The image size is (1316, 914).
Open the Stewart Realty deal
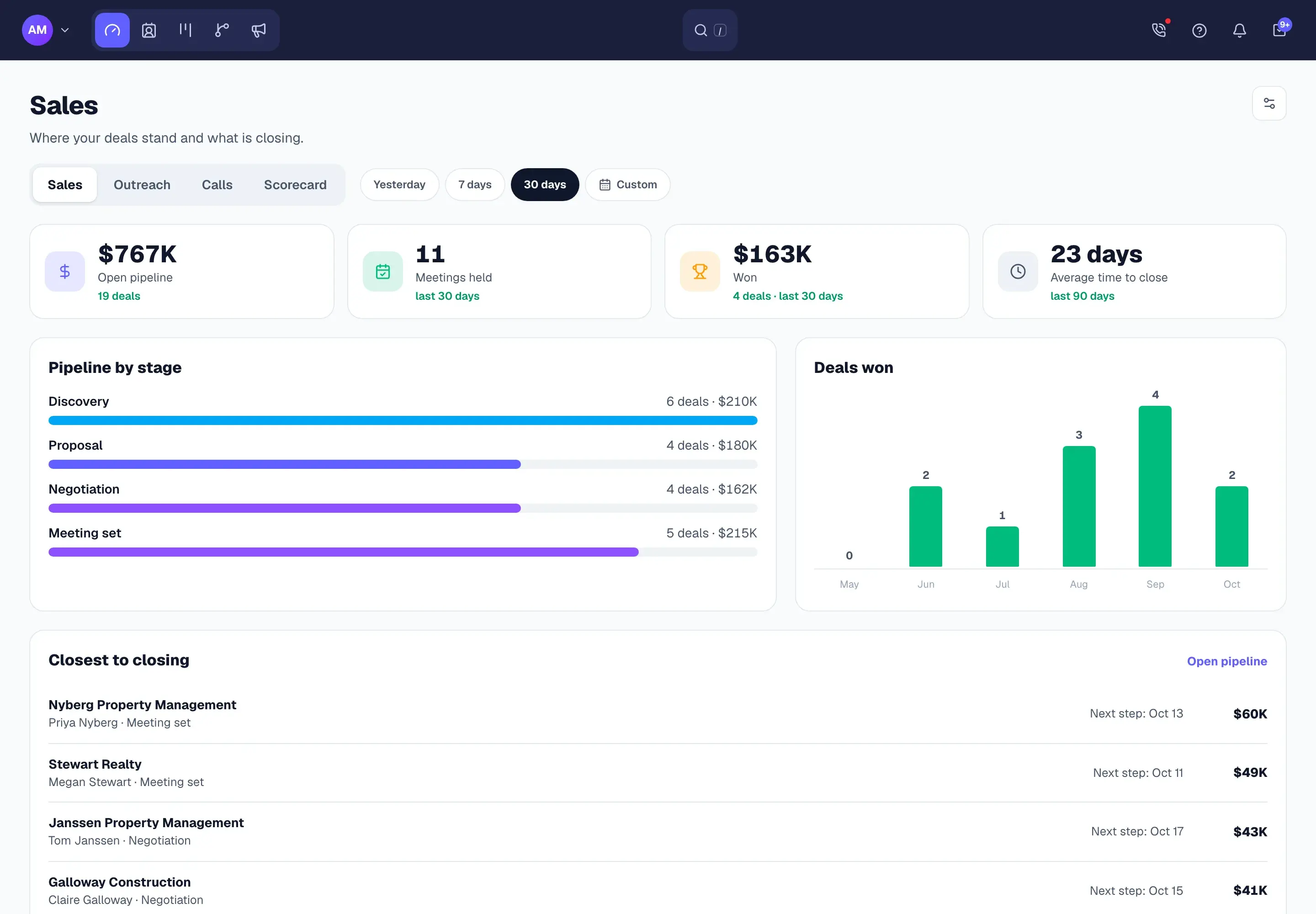(x=658, y=772)
